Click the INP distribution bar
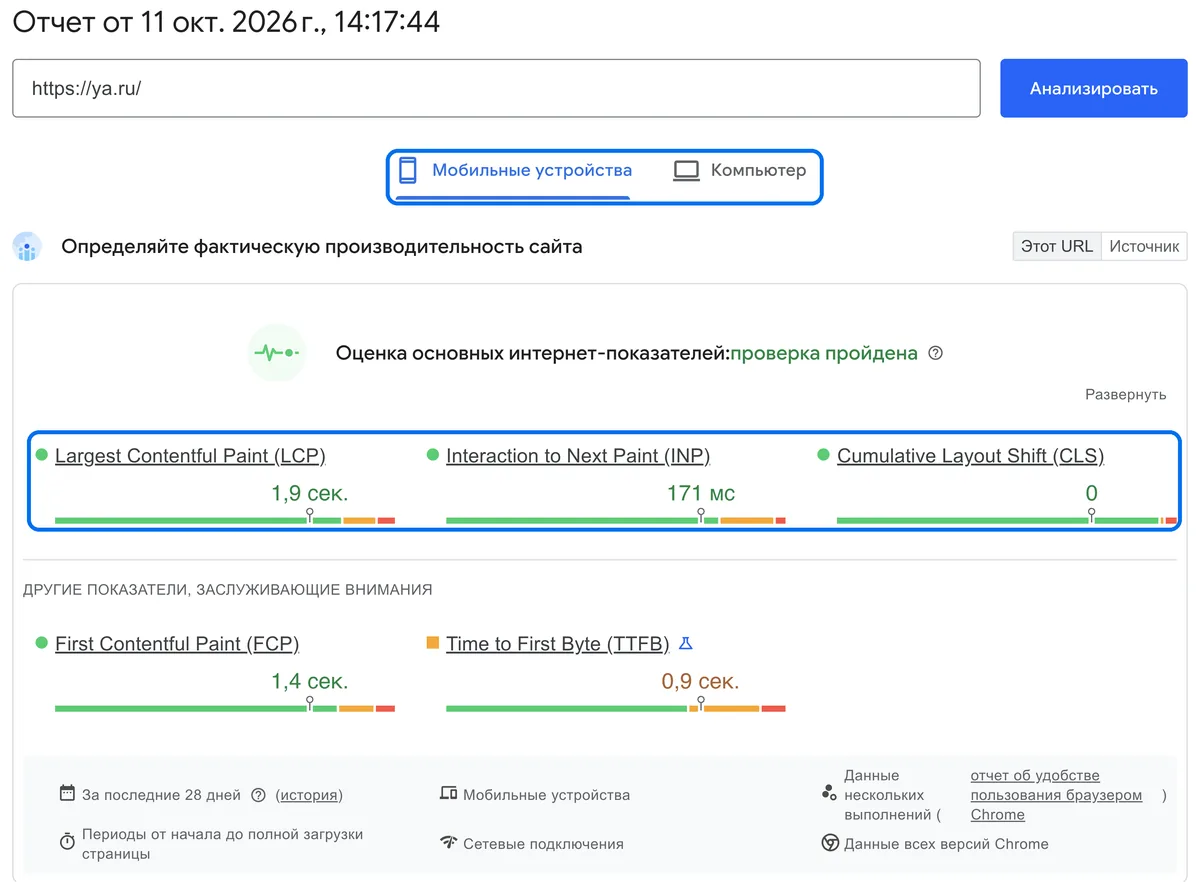Image resolution: width=1200 pixels, height=882 pixels. point(616,520)
